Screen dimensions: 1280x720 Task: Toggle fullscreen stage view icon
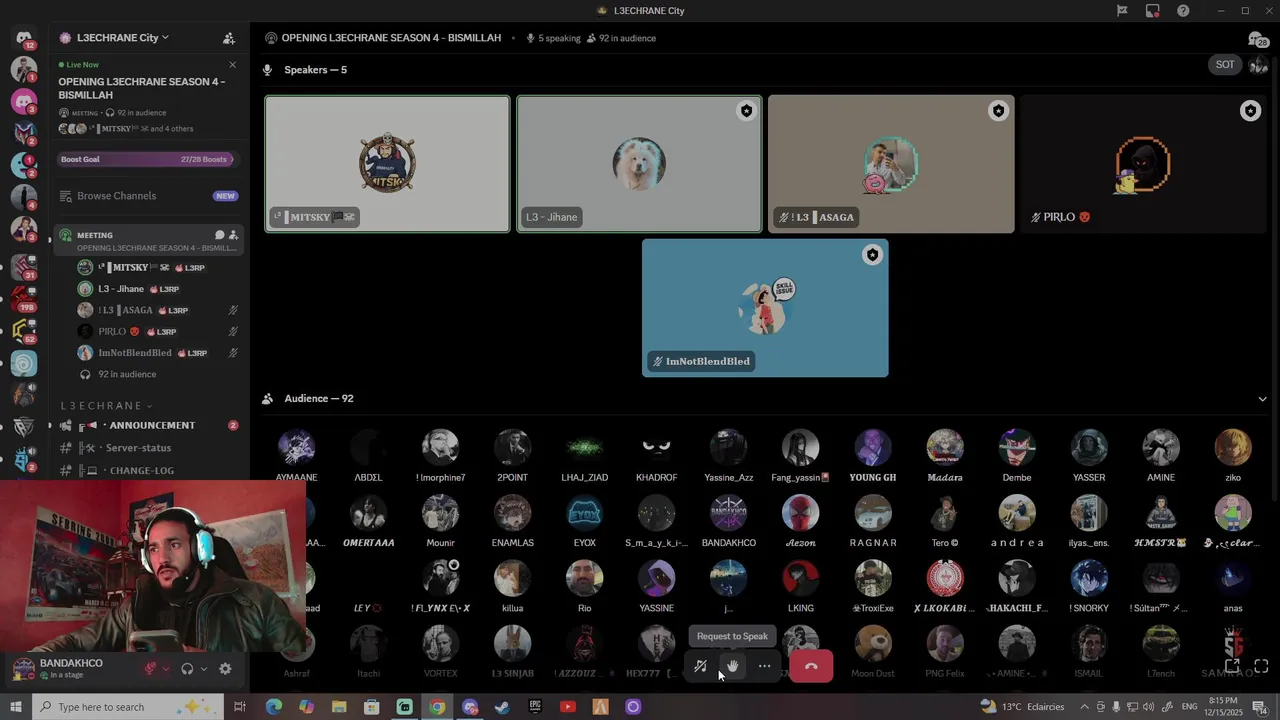tap(1261, 666)
